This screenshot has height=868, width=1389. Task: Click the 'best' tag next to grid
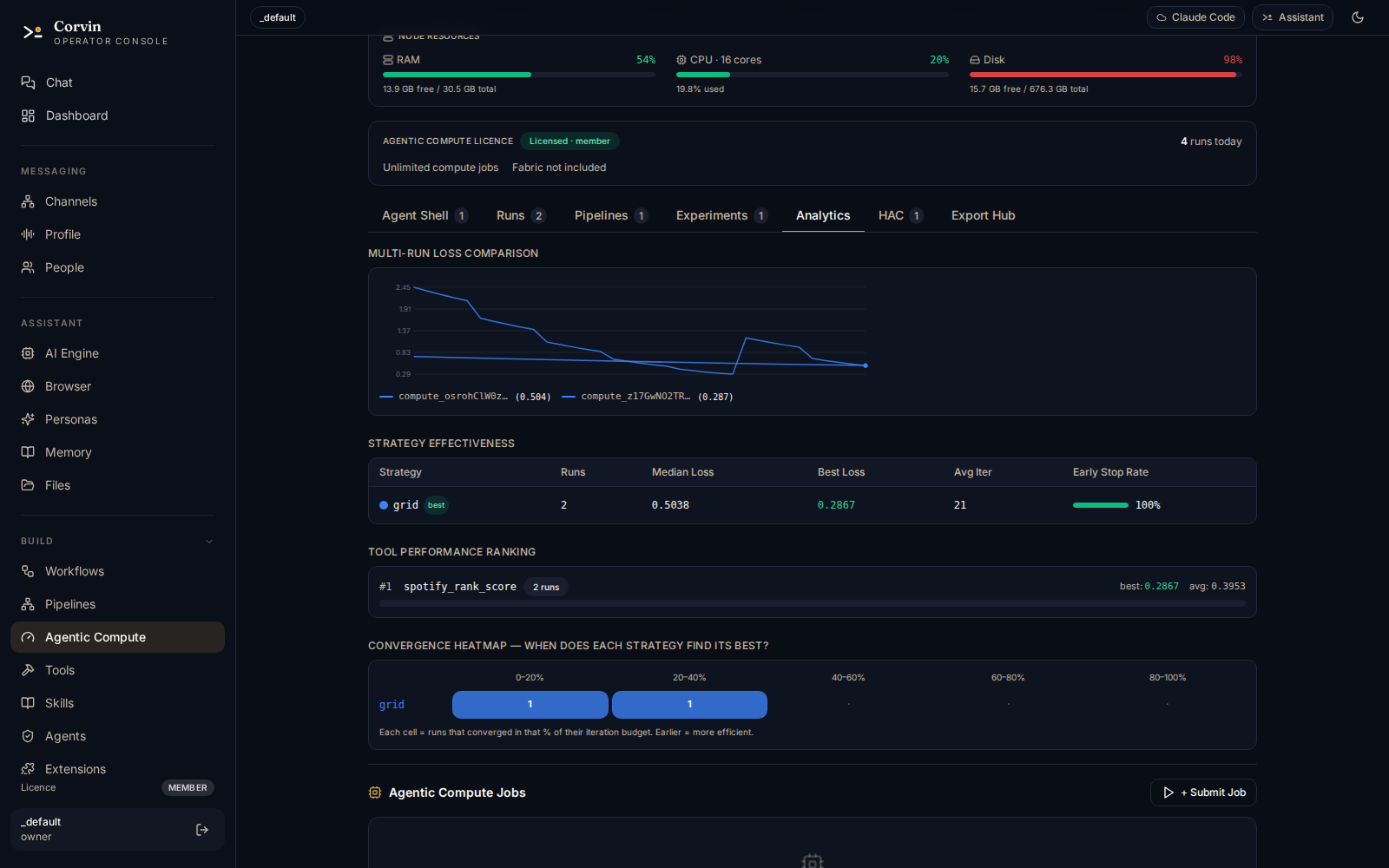tap(436, 505)
